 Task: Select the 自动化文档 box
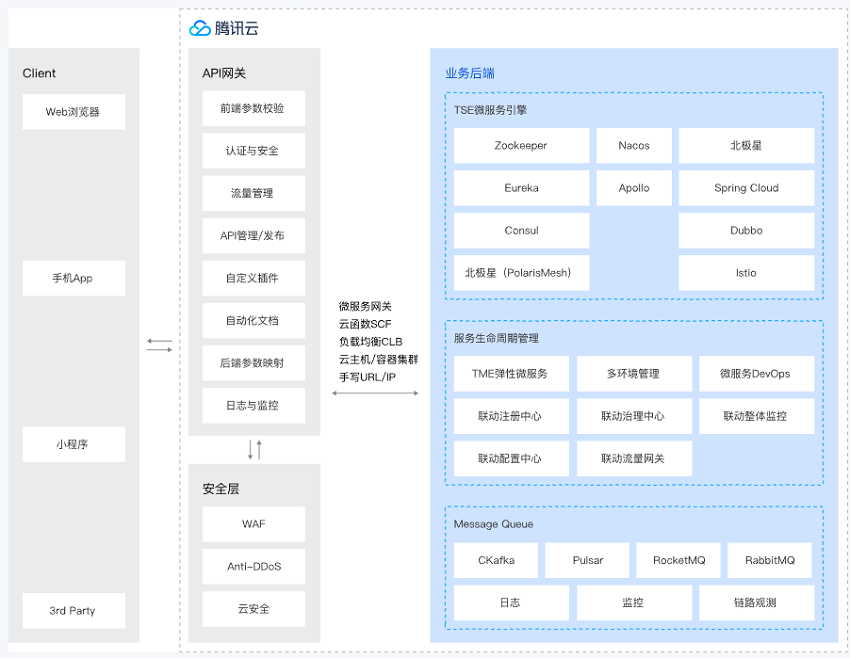[254, 321]
